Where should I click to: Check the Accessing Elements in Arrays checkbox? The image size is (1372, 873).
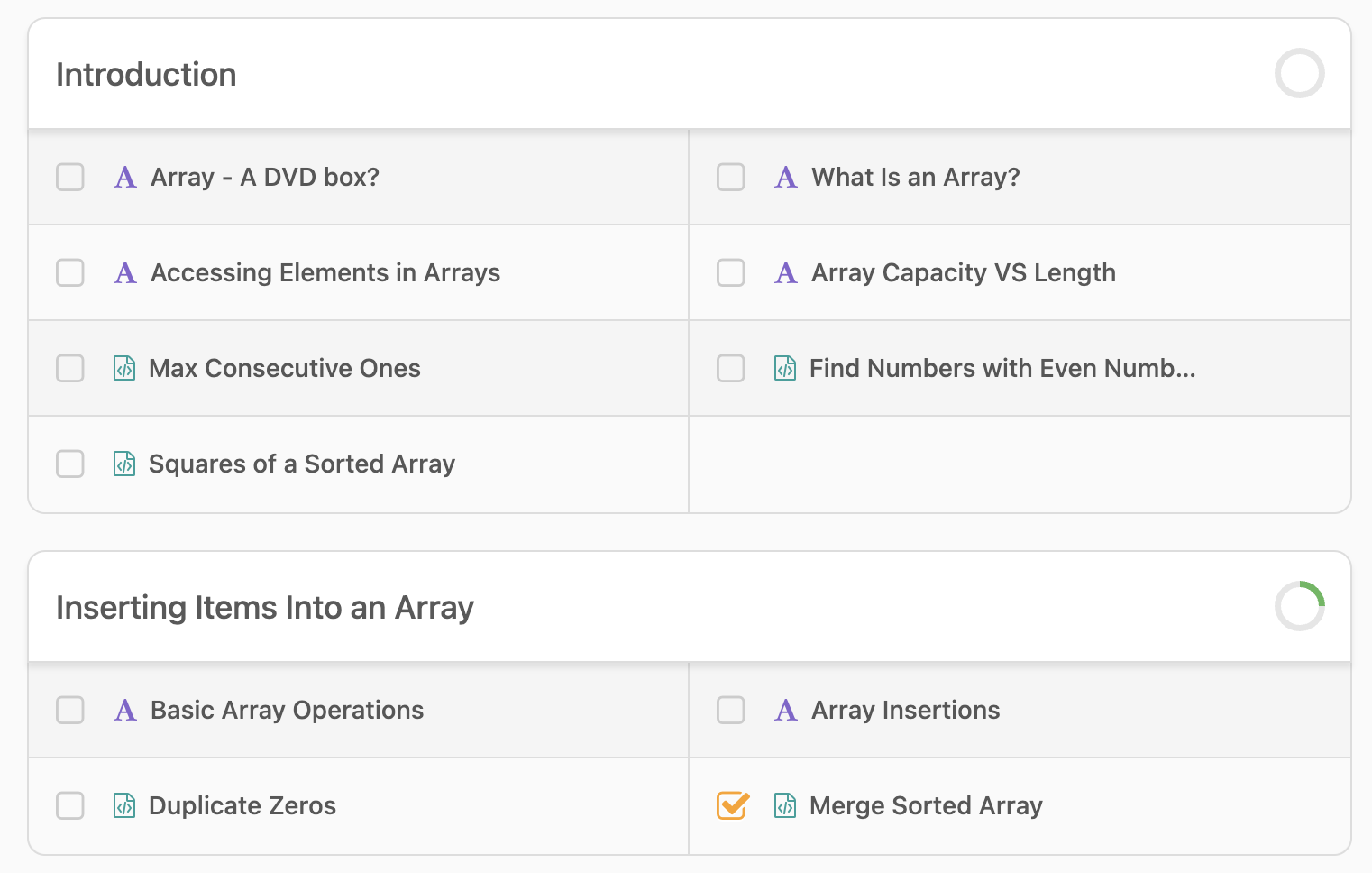pos(70,272)
